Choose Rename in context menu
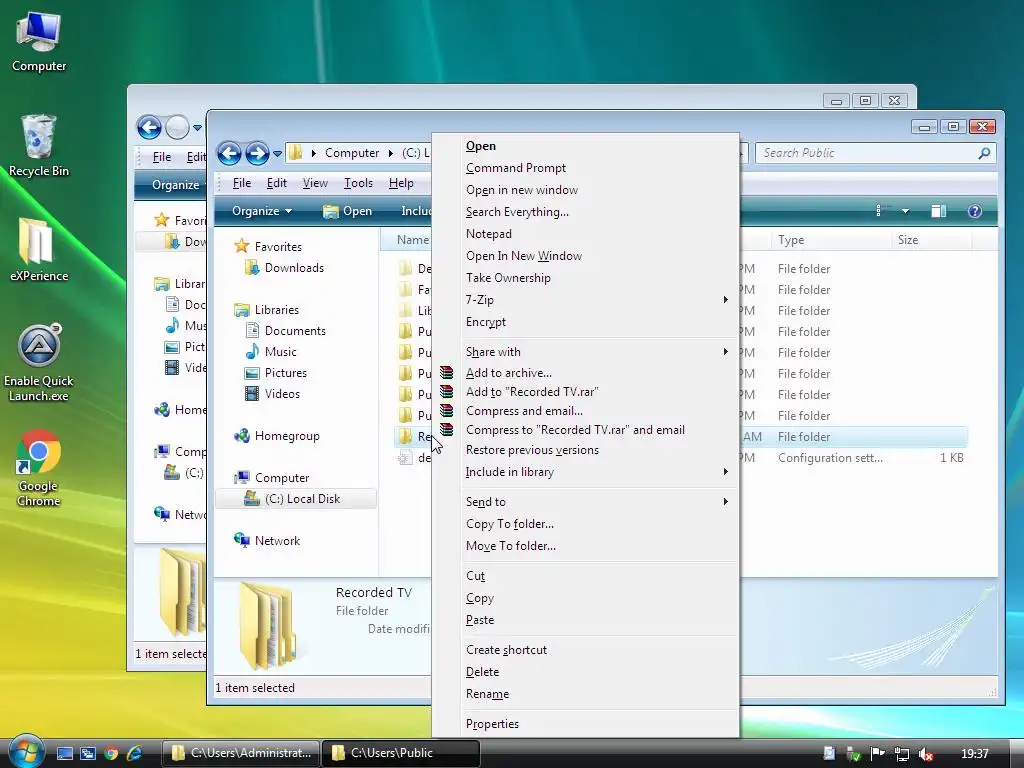 (487, 694)
